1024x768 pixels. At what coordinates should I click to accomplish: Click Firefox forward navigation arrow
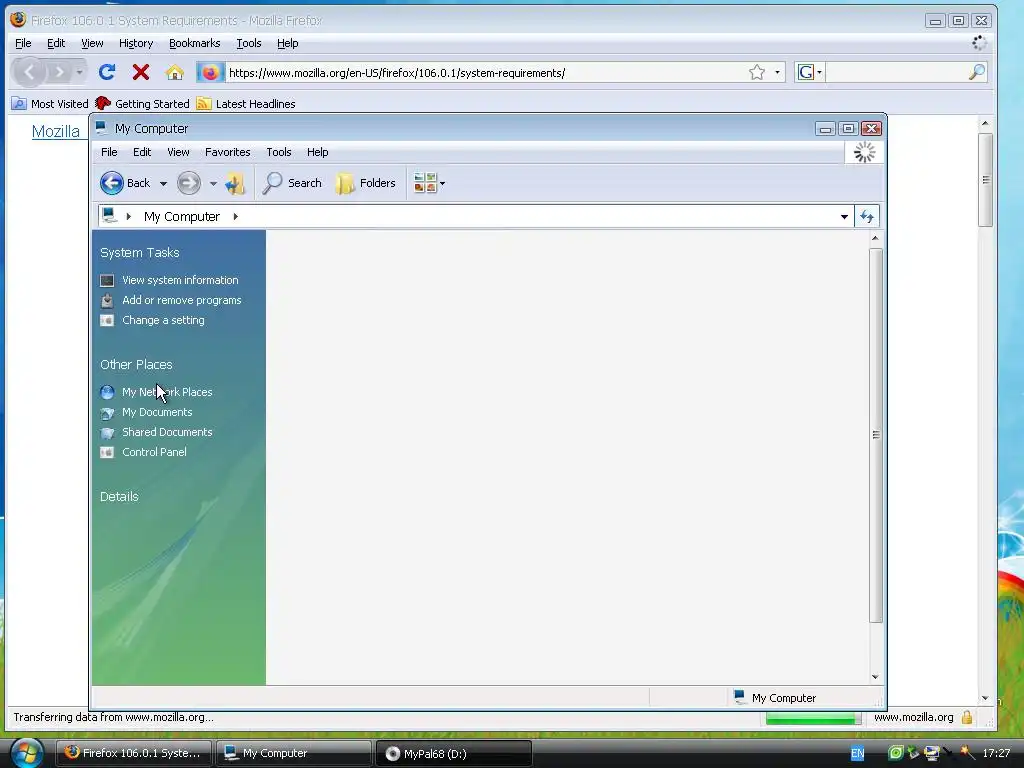pos(59,72)
